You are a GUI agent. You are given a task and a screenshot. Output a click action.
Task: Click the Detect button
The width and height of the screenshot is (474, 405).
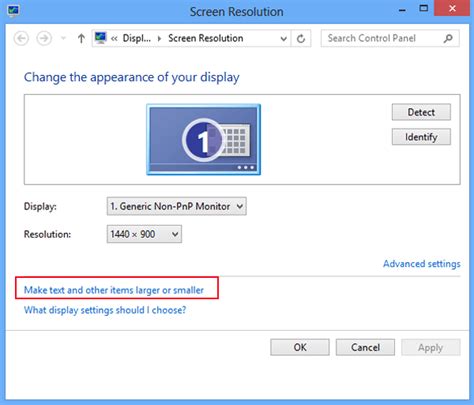421,112
